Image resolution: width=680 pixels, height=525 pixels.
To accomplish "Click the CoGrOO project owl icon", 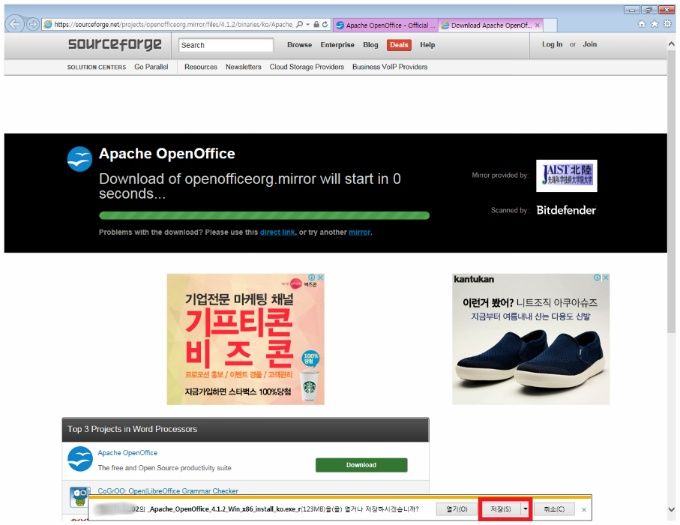I will tap(79, 497).
